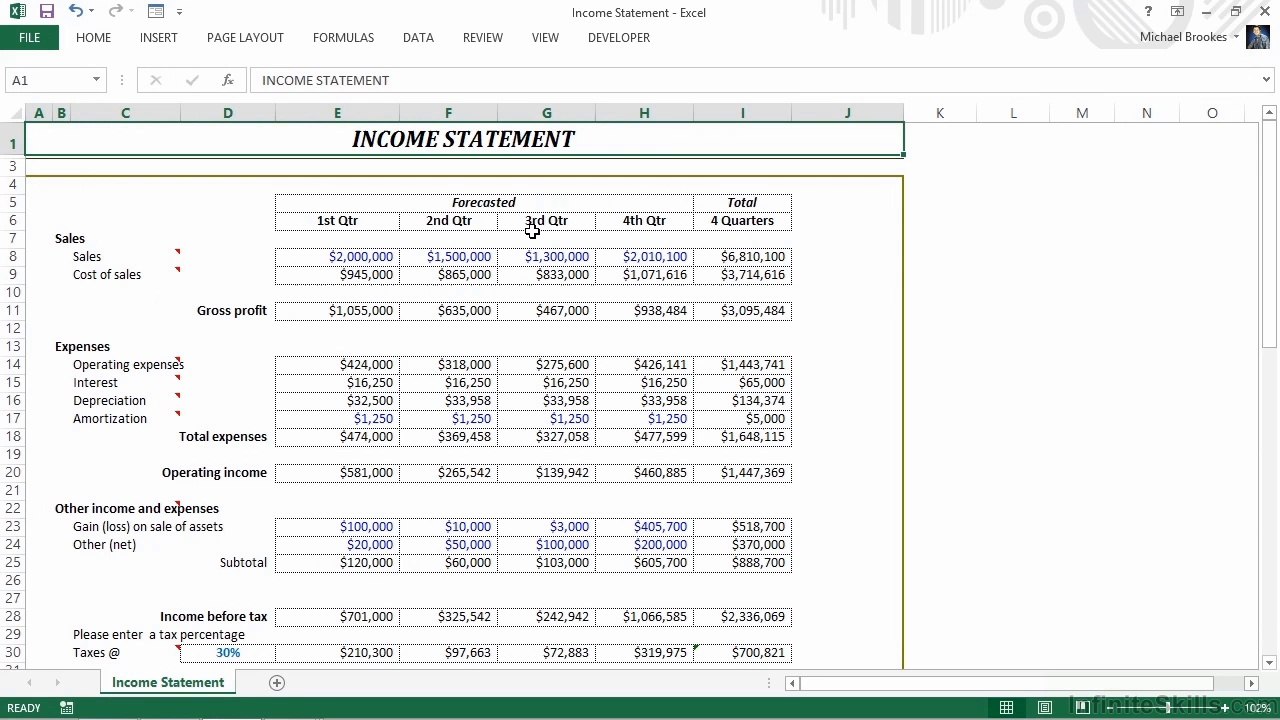The image size is (1280, 720).
Task: Open Insert Function fx dialog
Action: (227, 80)
